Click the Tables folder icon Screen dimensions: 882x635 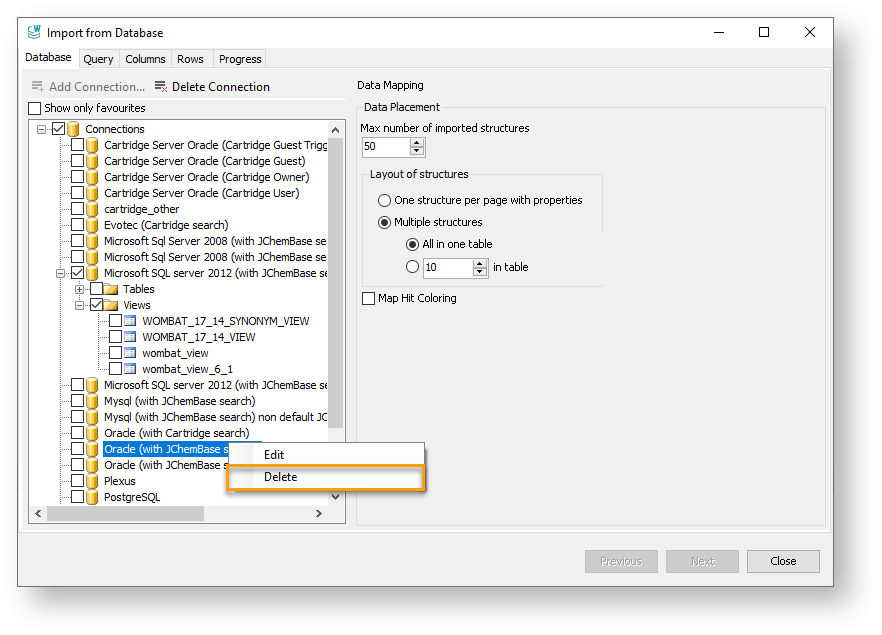111,289
